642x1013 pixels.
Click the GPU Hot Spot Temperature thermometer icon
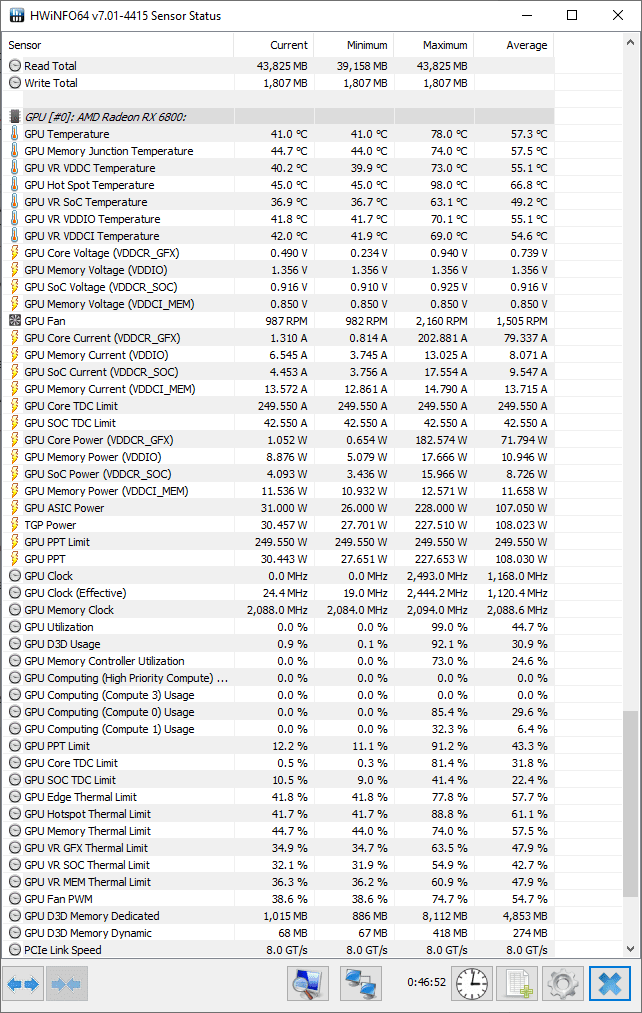[15, 185]
